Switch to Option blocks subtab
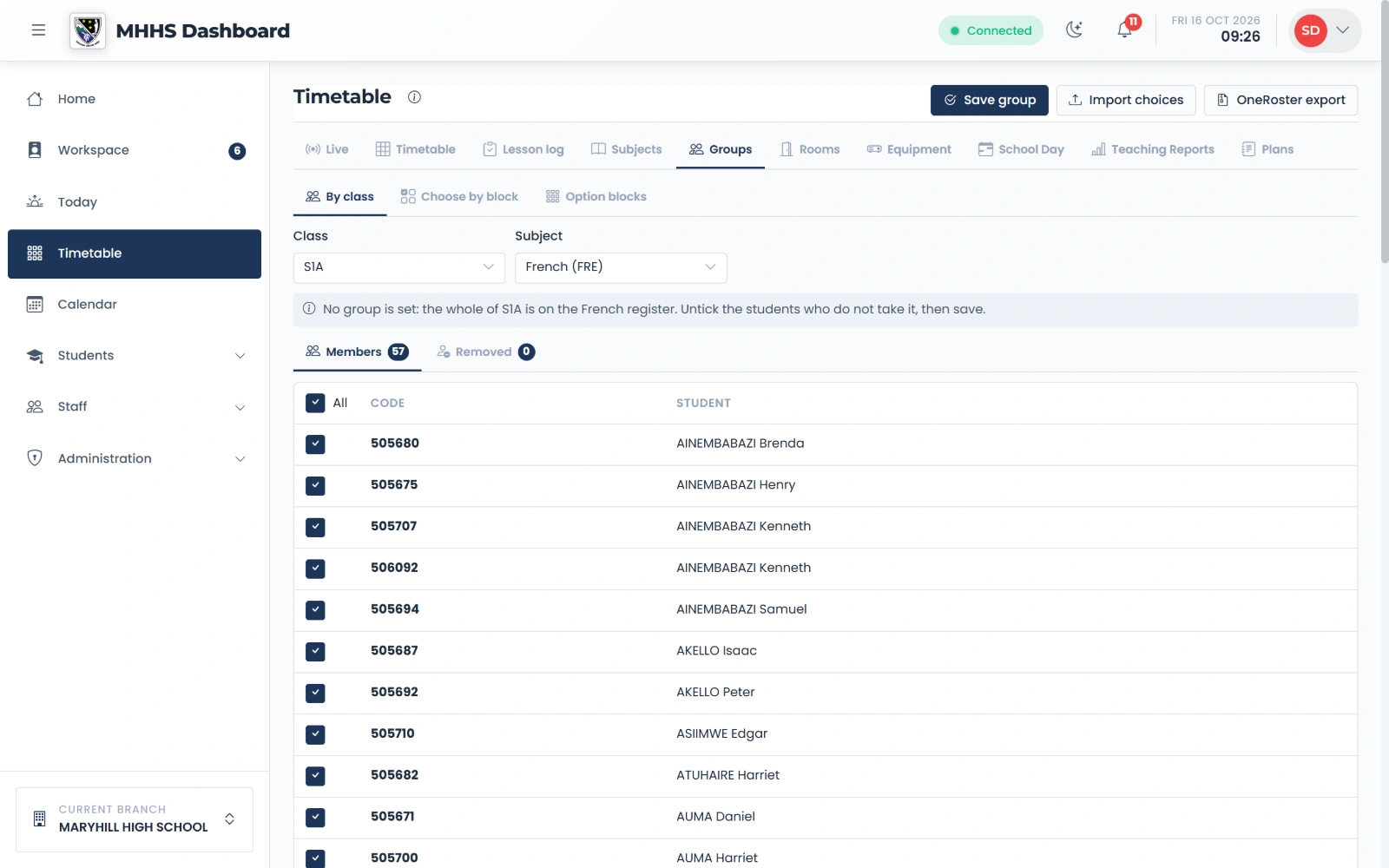Image resolution: width=1389 pixels, height=868 pixels. click(x=596, y=197)
